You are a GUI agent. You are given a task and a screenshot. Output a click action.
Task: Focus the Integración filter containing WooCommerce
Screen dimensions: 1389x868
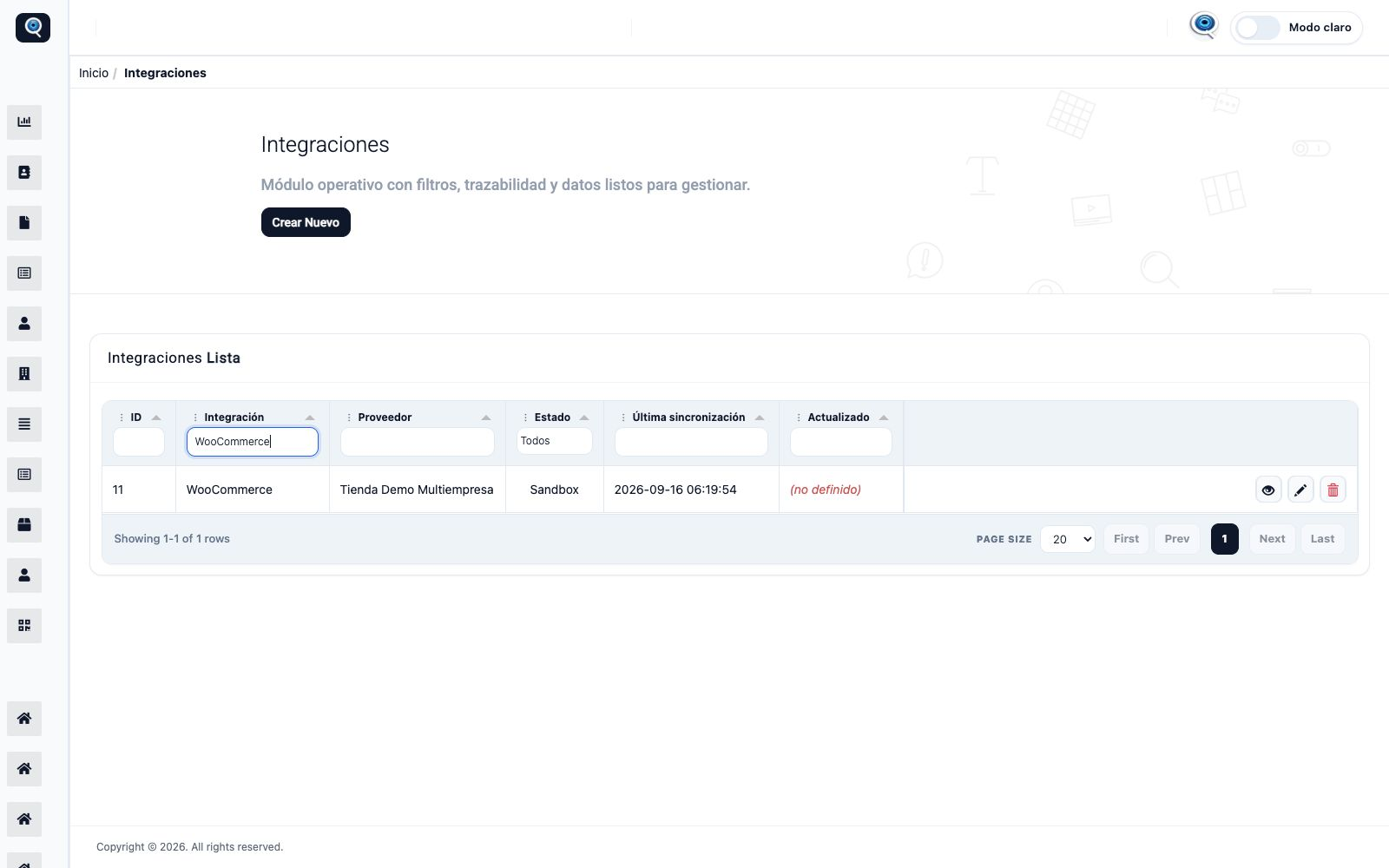click(x=253, y=442)
